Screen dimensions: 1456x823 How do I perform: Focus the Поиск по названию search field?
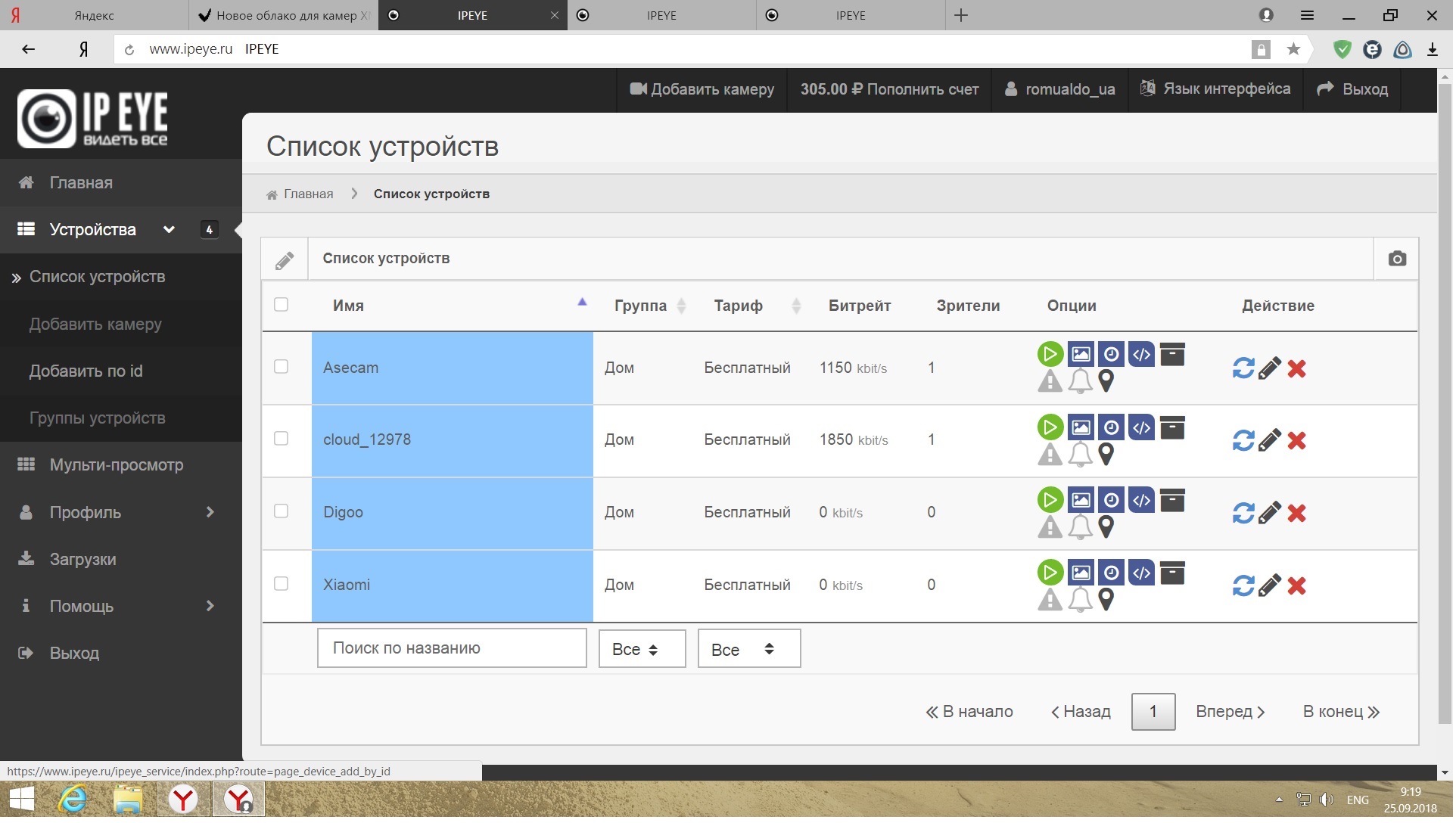click(x=453, y=649)
